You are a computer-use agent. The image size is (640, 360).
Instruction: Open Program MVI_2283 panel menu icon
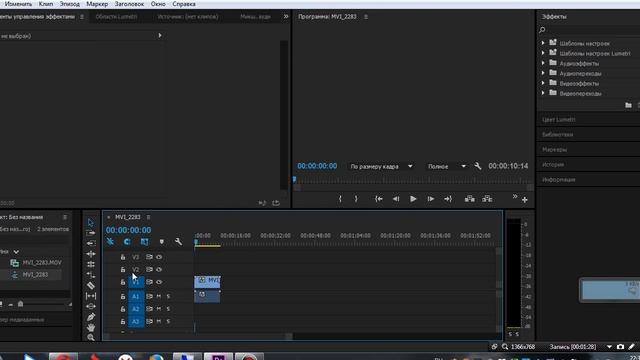pyautogui.click(x=366, y=17)
